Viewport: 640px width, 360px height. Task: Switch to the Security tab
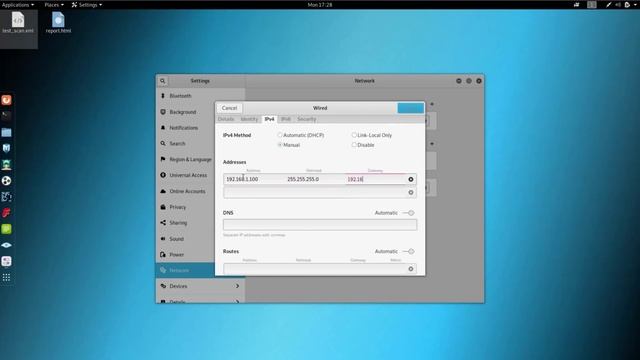307,119
